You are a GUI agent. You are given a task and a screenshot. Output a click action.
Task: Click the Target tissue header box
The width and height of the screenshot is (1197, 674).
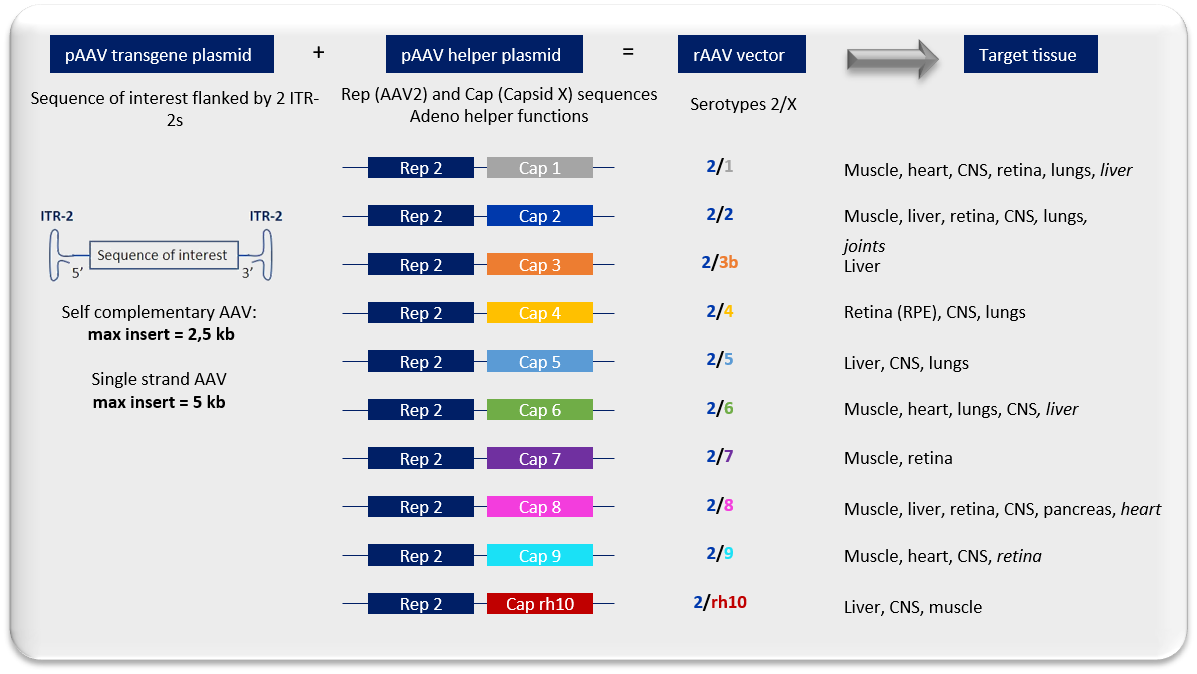click(x=1030, y=55)
